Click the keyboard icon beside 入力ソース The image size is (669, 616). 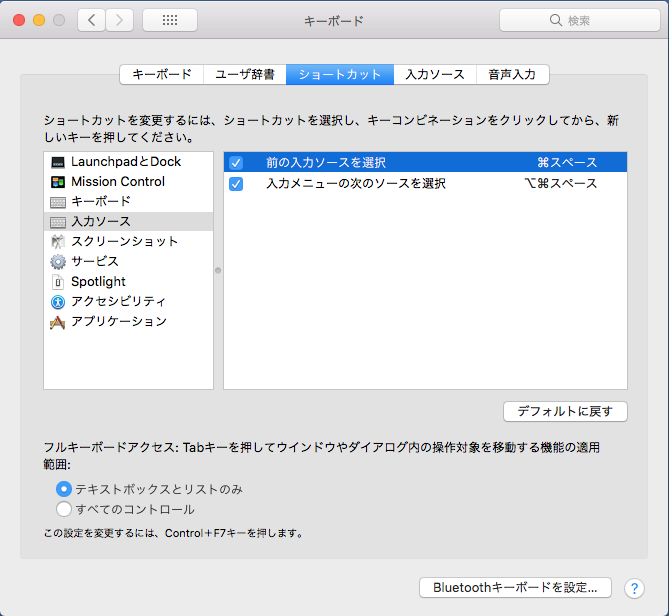(58, 222)
